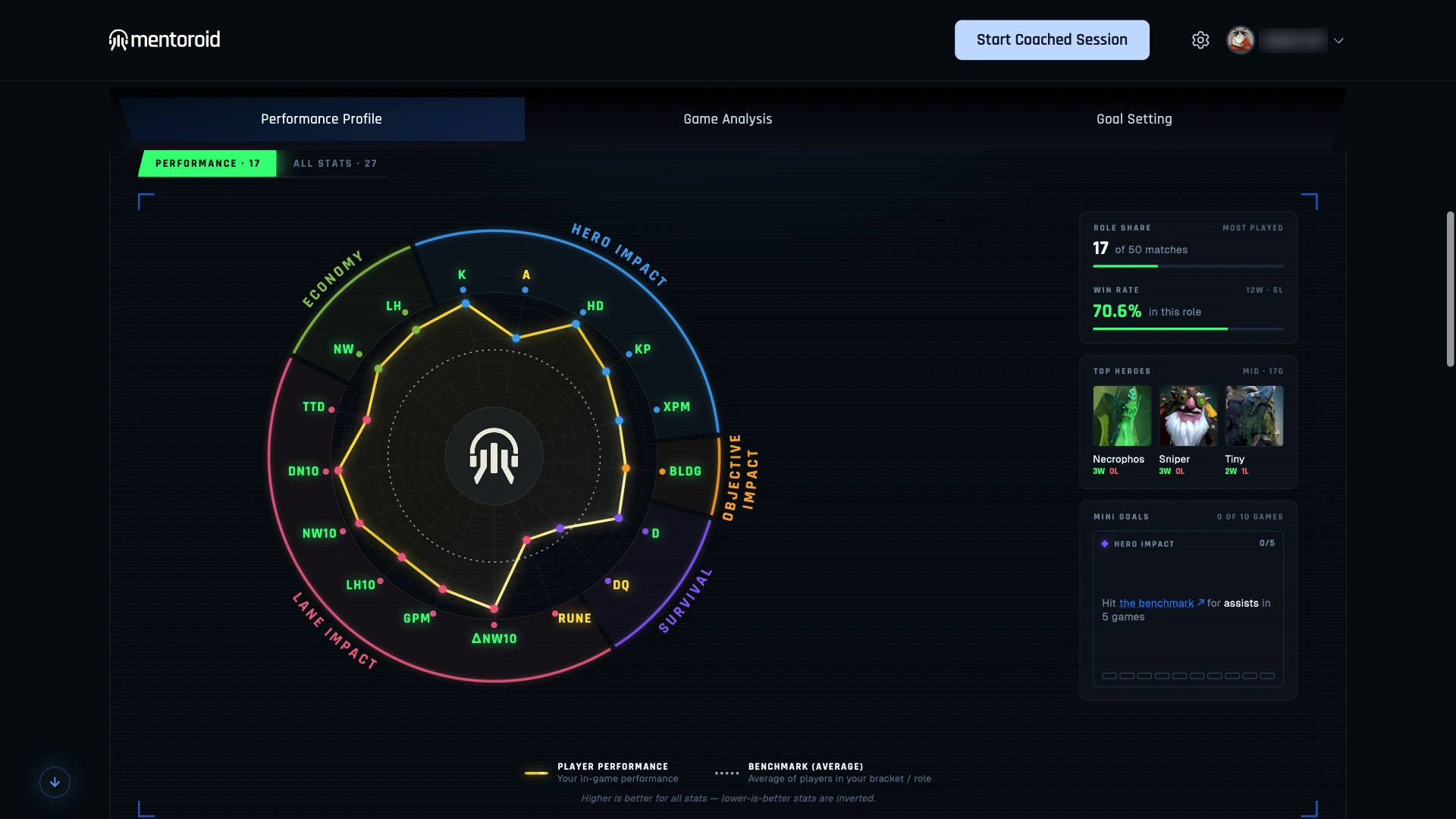The height and width of the screenshot is (819, 1456).
Task: Open settings via gear icon
Action: (1200, 40)
